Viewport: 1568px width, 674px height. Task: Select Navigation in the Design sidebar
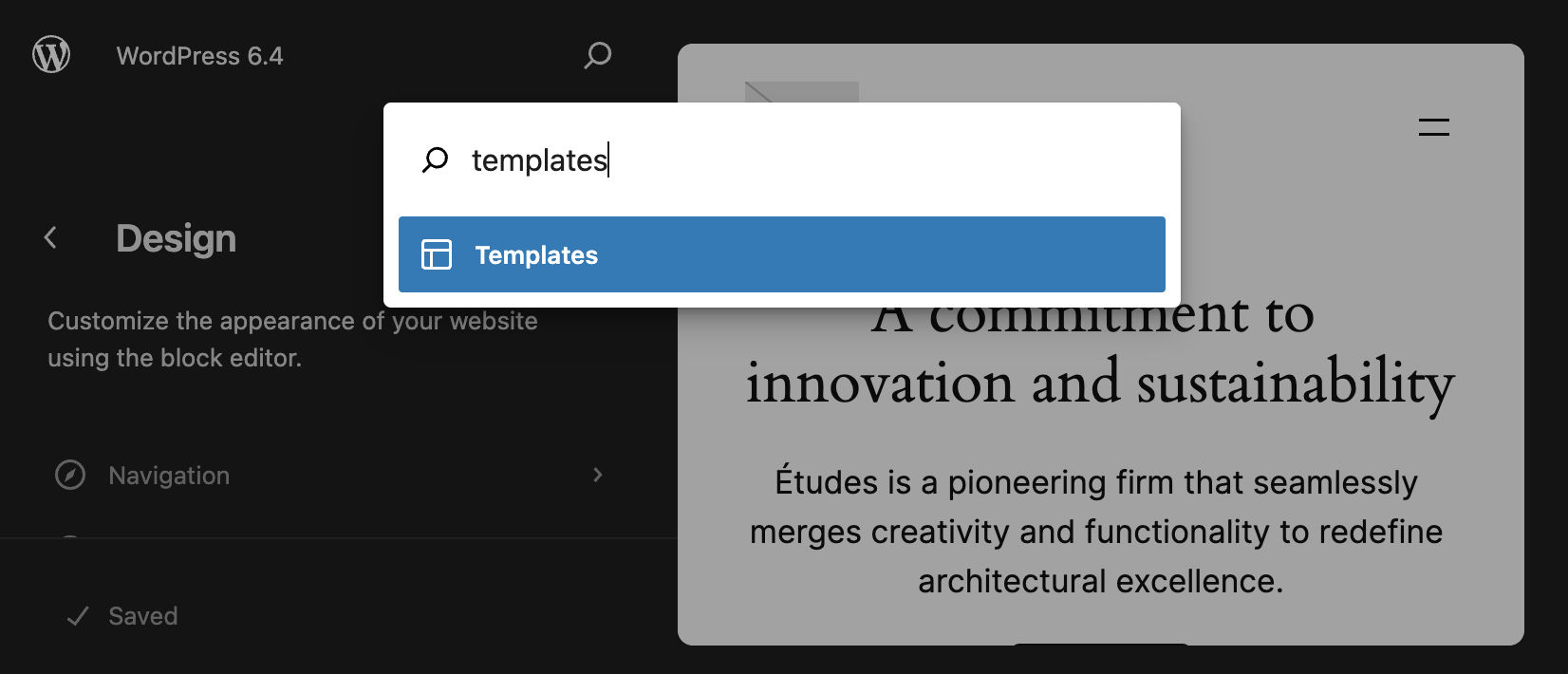point(169,476)
